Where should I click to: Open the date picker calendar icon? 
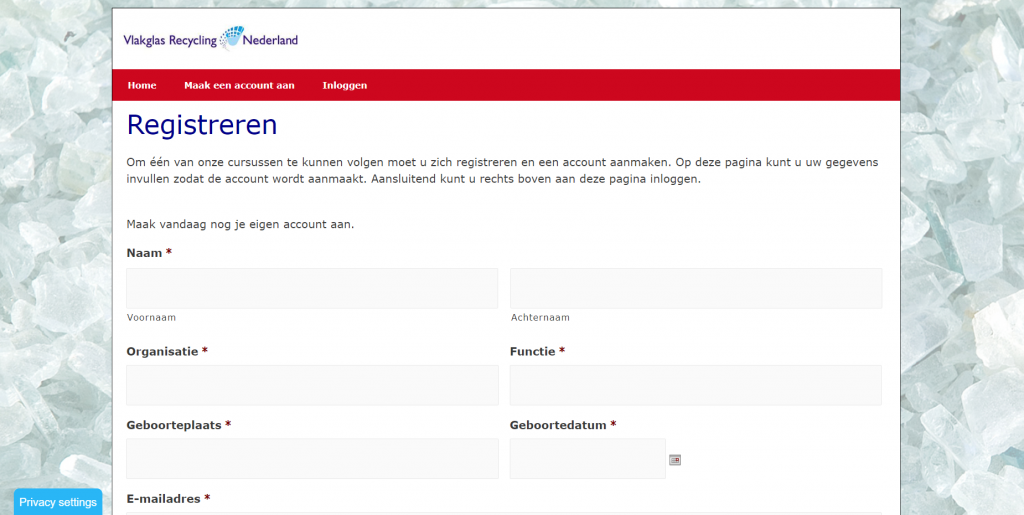point(675,460)
